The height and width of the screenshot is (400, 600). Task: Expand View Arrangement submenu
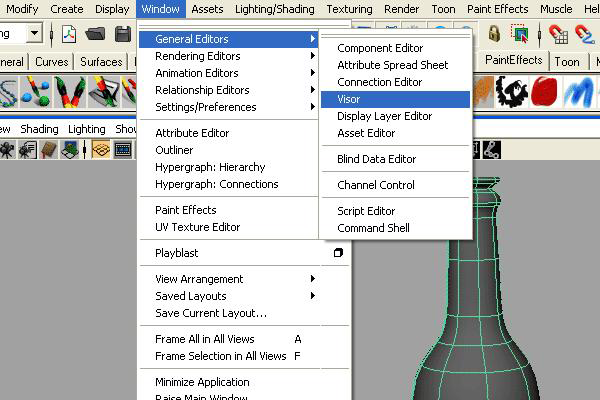229,279
